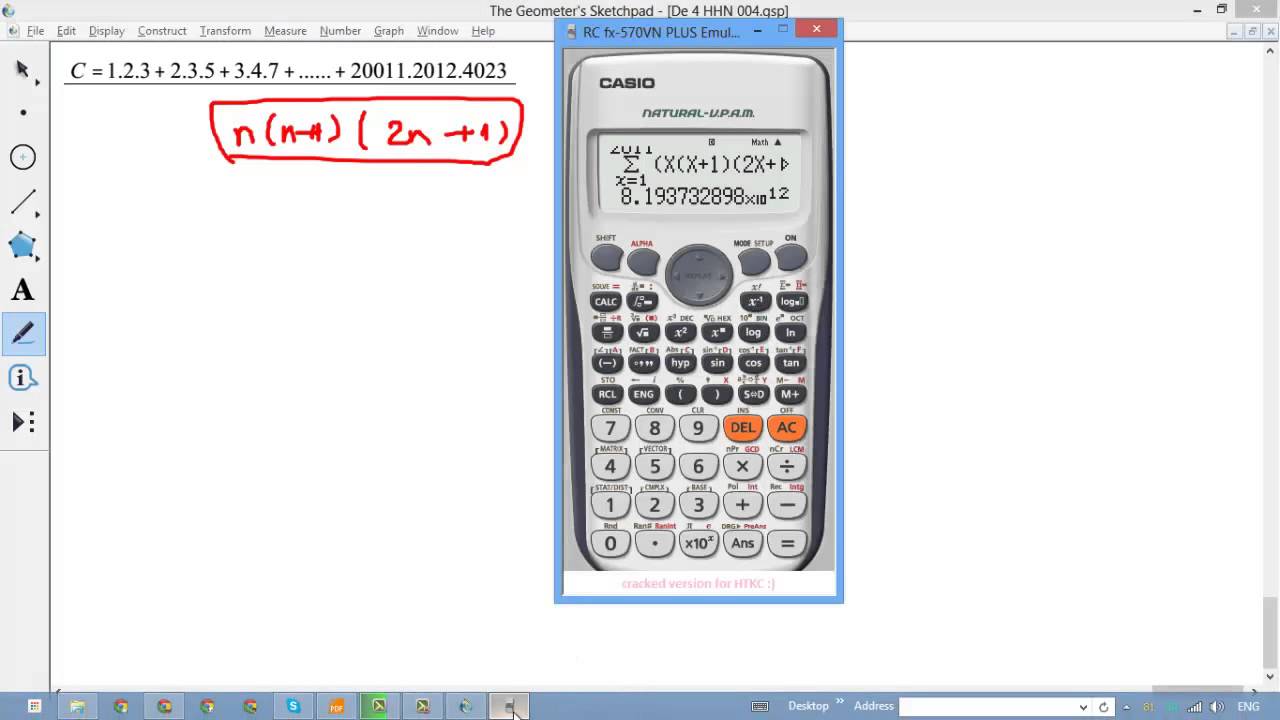
Task: Open File Explorer from the taskbar
Action: [x=77, y=706]
